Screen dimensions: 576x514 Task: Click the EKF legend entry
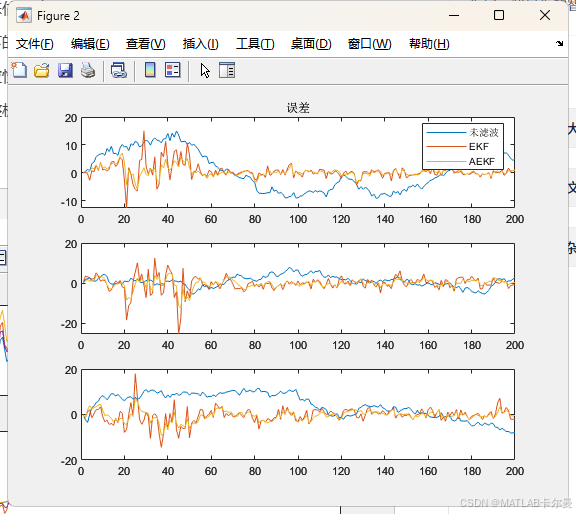pos(479,147)
